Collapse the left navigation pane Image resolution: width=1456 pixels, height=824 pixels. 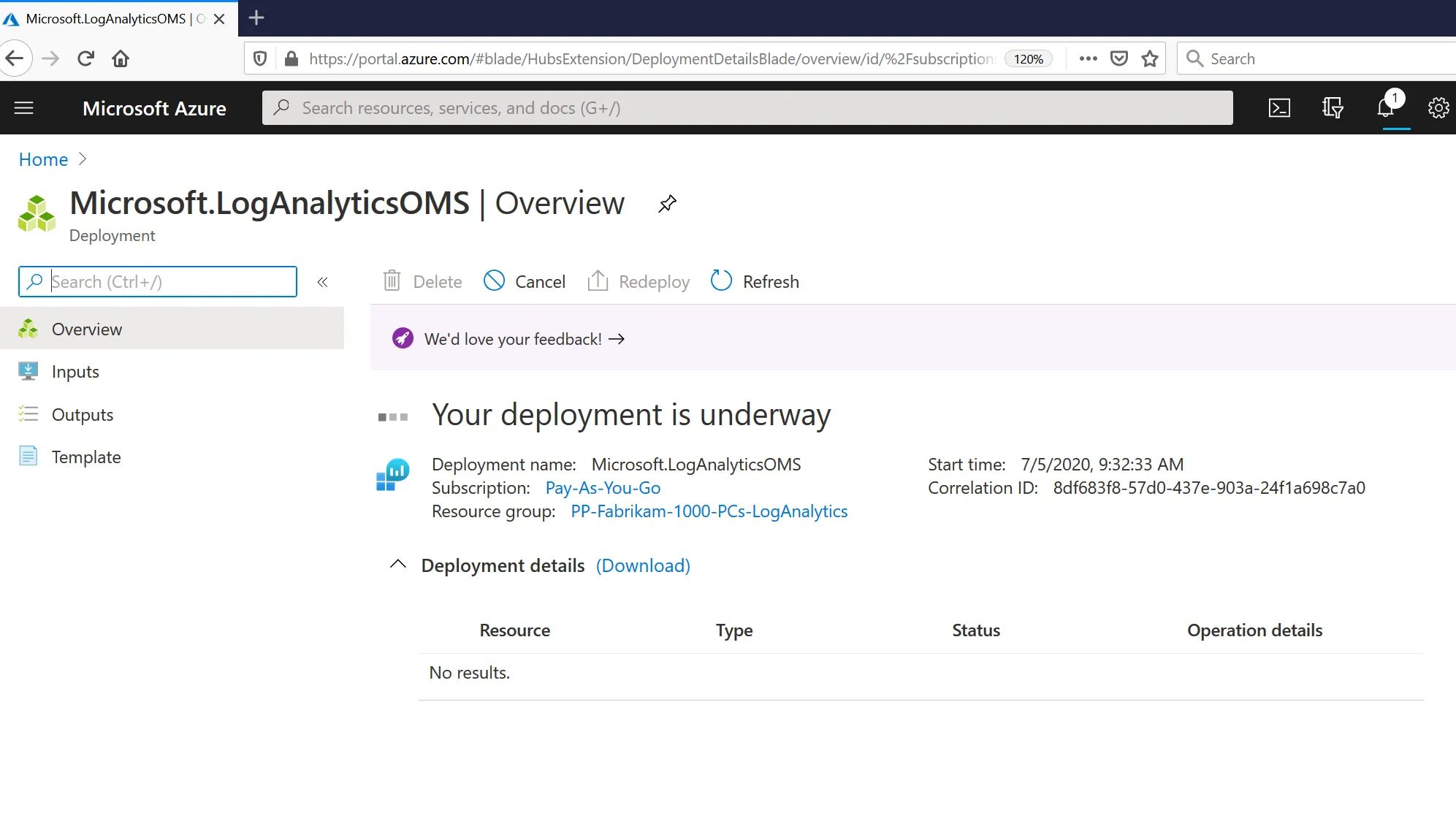(322, 282)
